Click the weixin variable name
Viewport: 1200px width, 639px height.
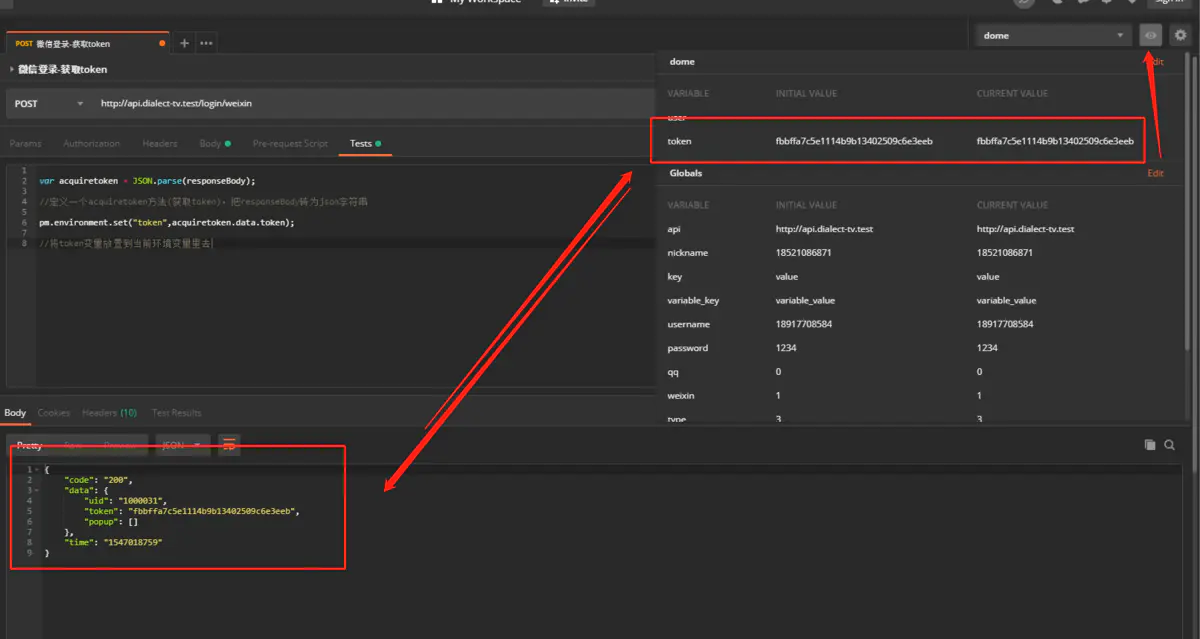[x=681, y=396]
